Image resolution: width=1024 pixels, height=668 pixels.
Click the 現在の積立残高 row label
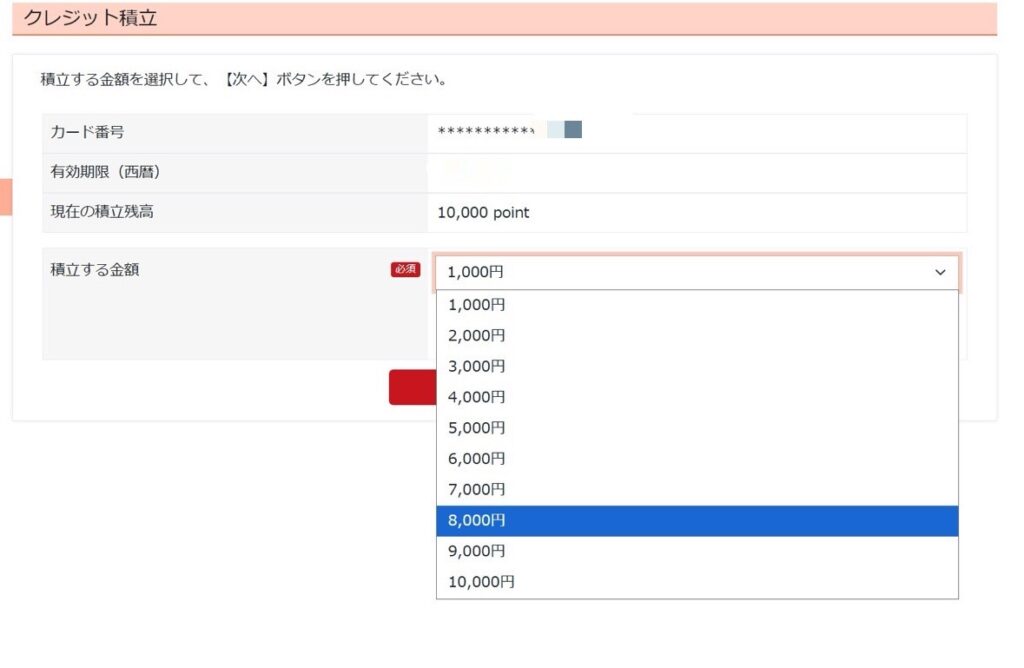coord(102,211)
